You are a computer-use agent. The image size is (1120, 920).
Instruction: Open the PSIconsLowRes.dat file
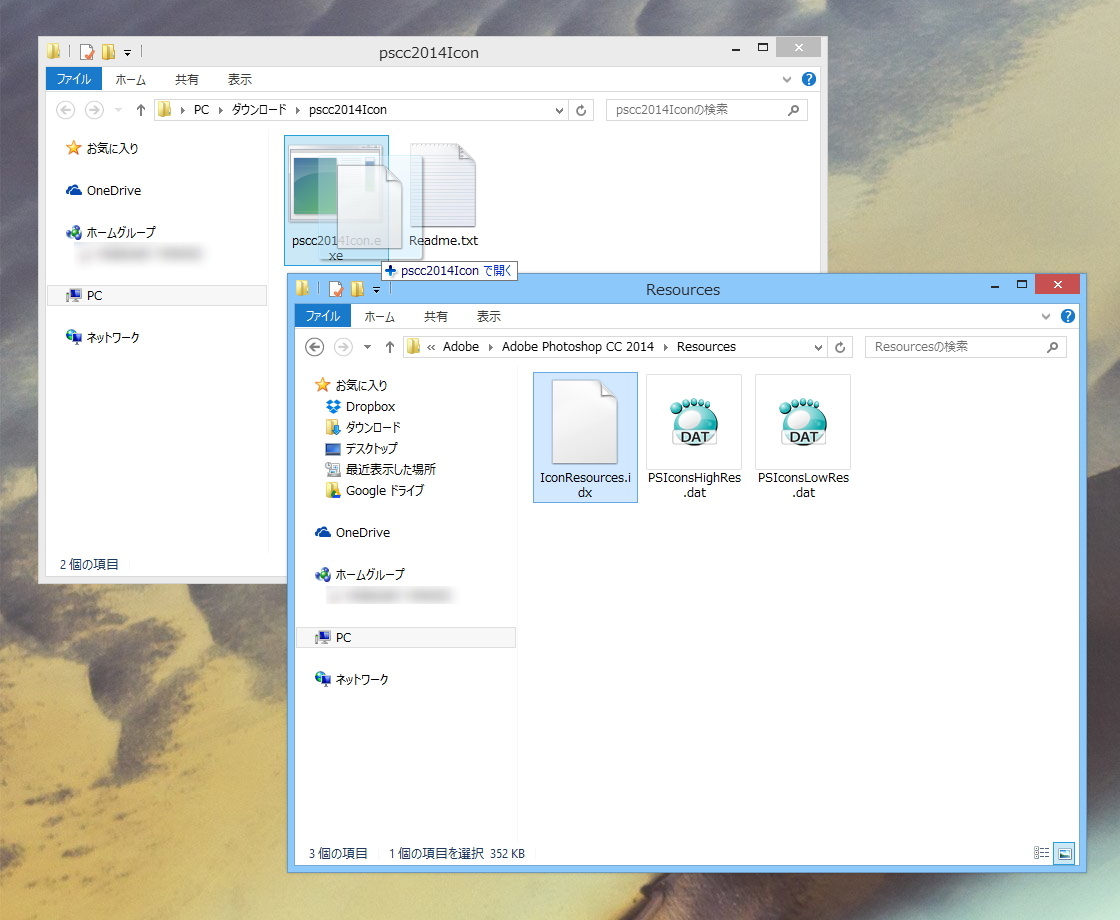(802, 420)
